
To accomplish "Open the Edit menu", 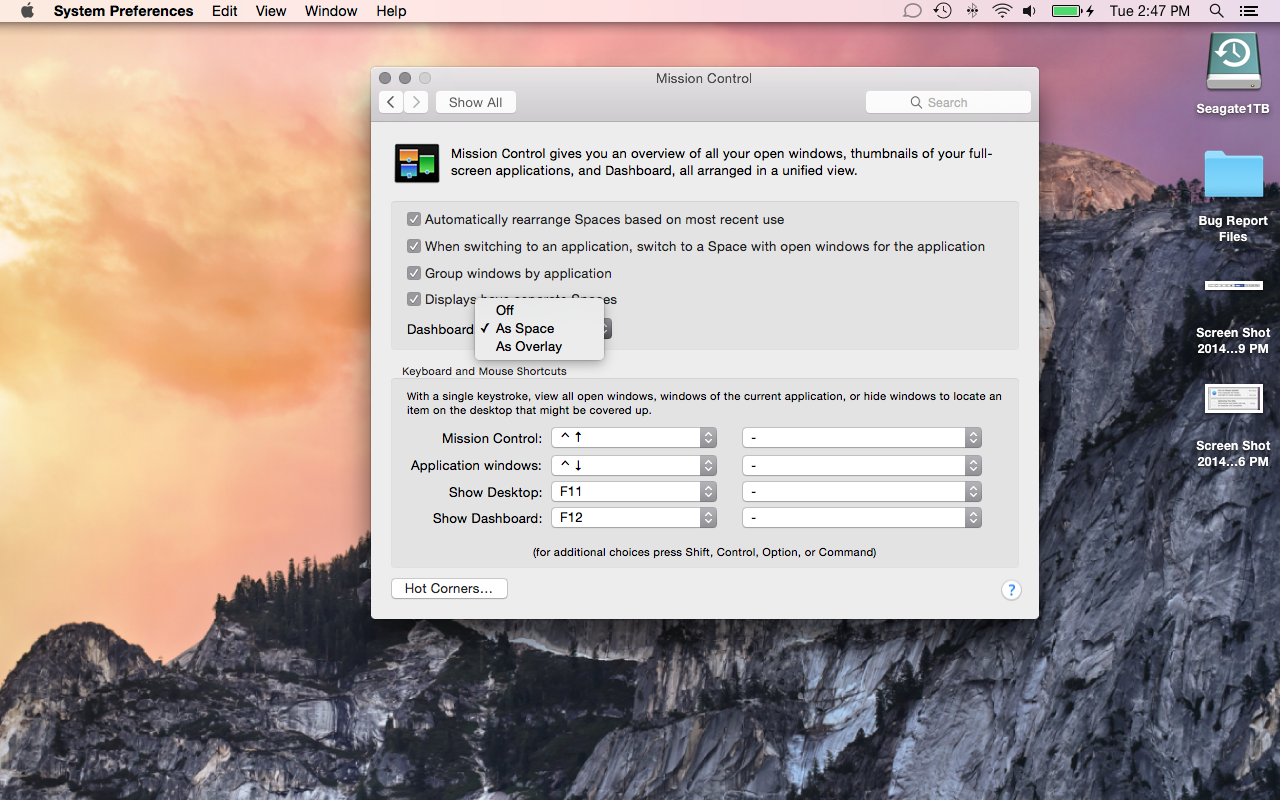I will [225, 11].
